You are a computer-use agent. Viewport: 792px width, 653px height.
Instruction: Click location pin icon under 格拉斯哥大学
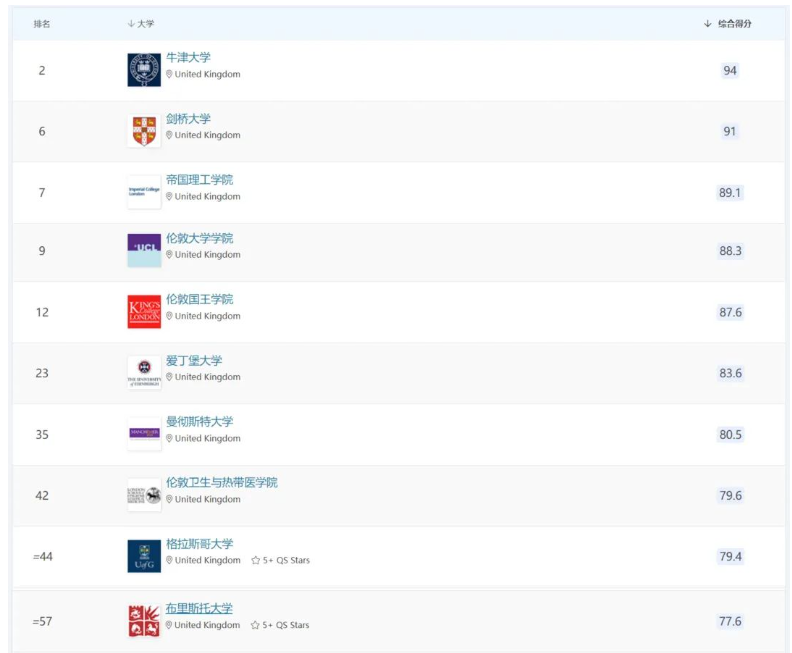click(169, 560)
